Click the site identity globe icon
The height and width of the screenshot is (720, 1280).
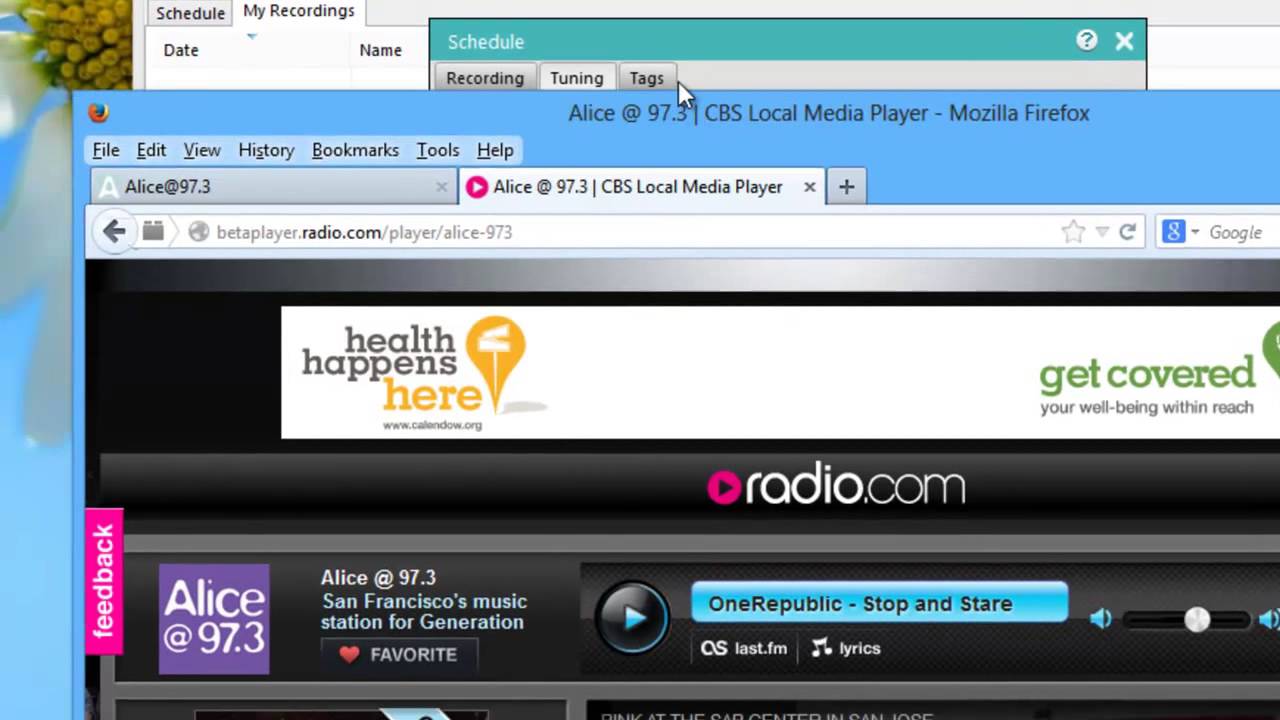(199, 232)
